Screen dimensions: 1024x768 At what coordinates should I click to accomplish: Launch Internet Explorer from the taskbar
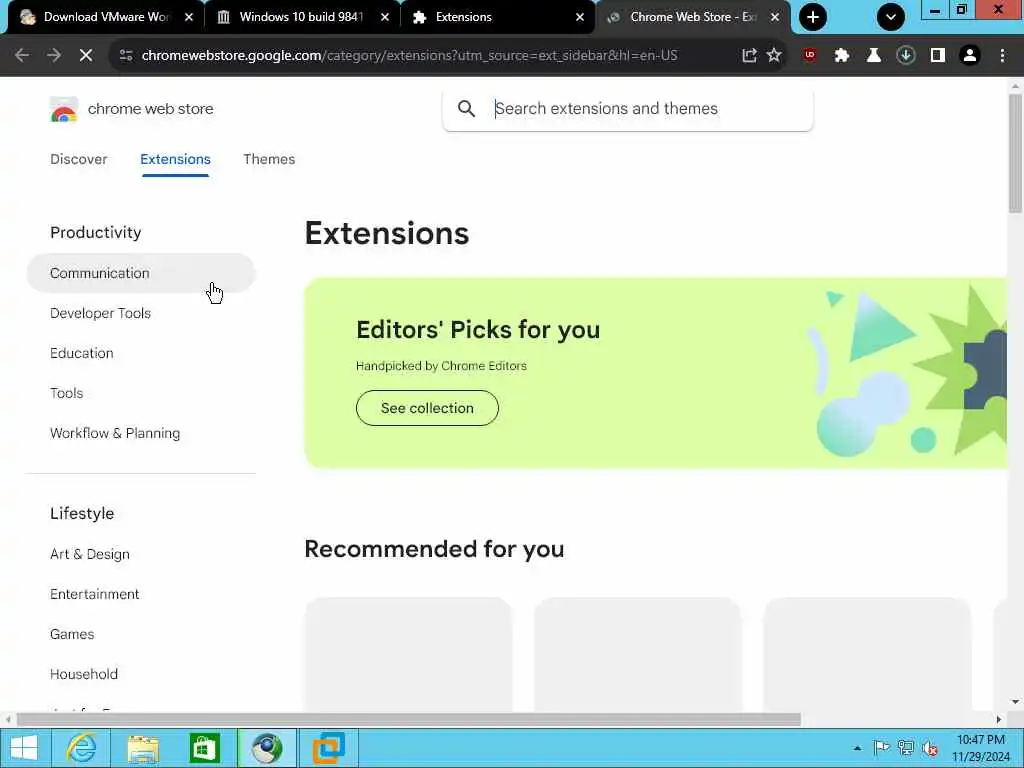pyautogui.click(x=81, y=748)
